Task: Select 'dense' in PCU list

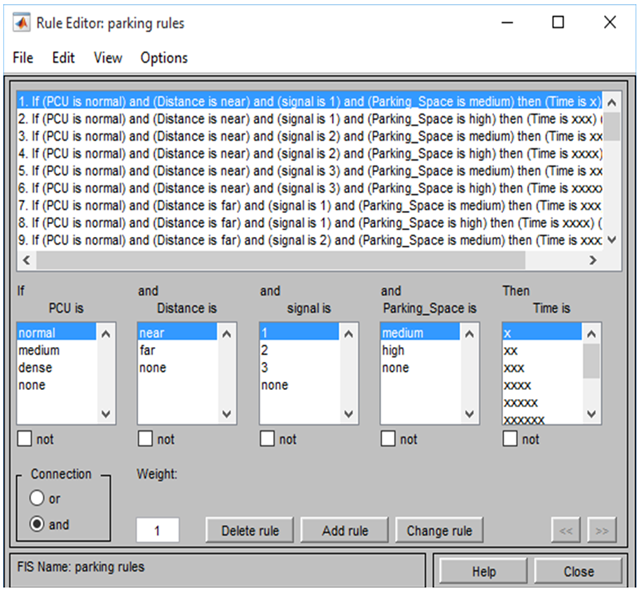Action: [x=35, y=368]
